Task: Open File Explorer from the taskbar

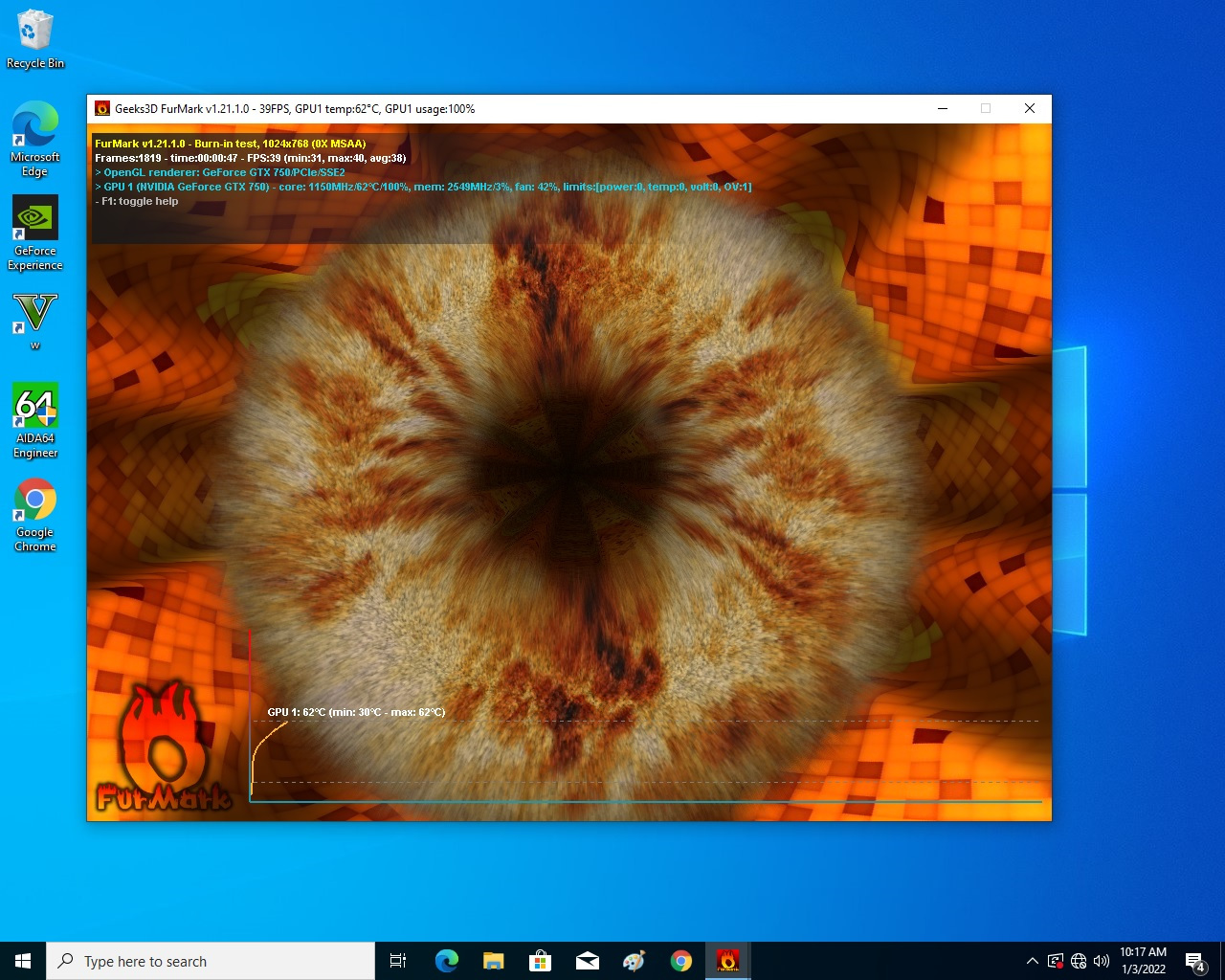Action: tap(493, 961)
